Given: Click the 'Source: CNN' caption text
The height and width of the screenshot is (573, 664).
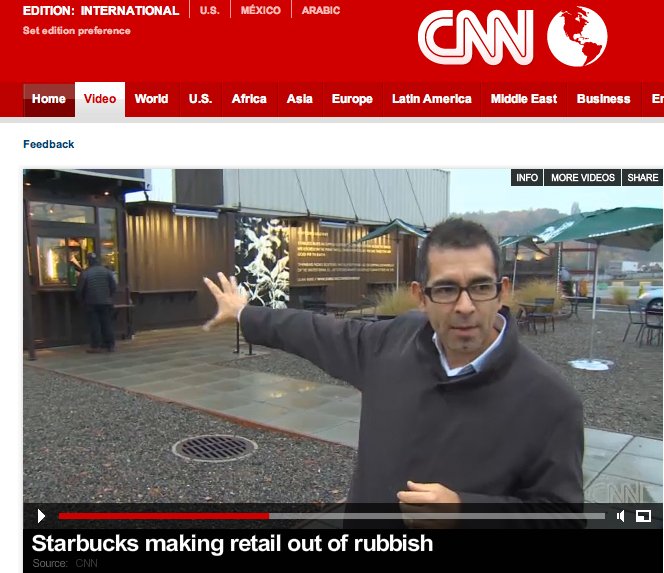Looking at the screenshot, I should pos(65,563).
